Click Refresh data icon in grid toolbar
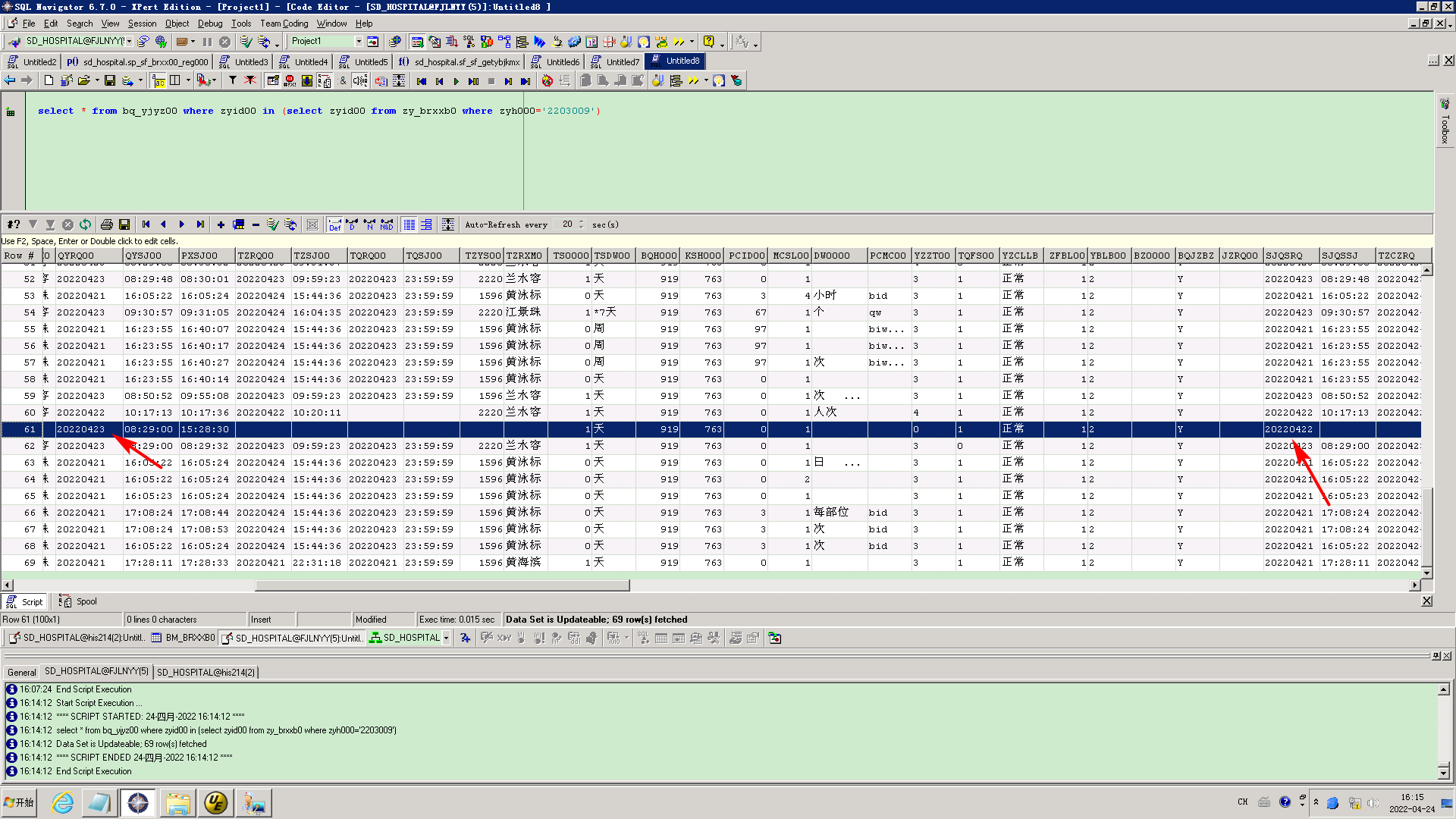This screenshot has width=1456, height=819. point(85,224)
